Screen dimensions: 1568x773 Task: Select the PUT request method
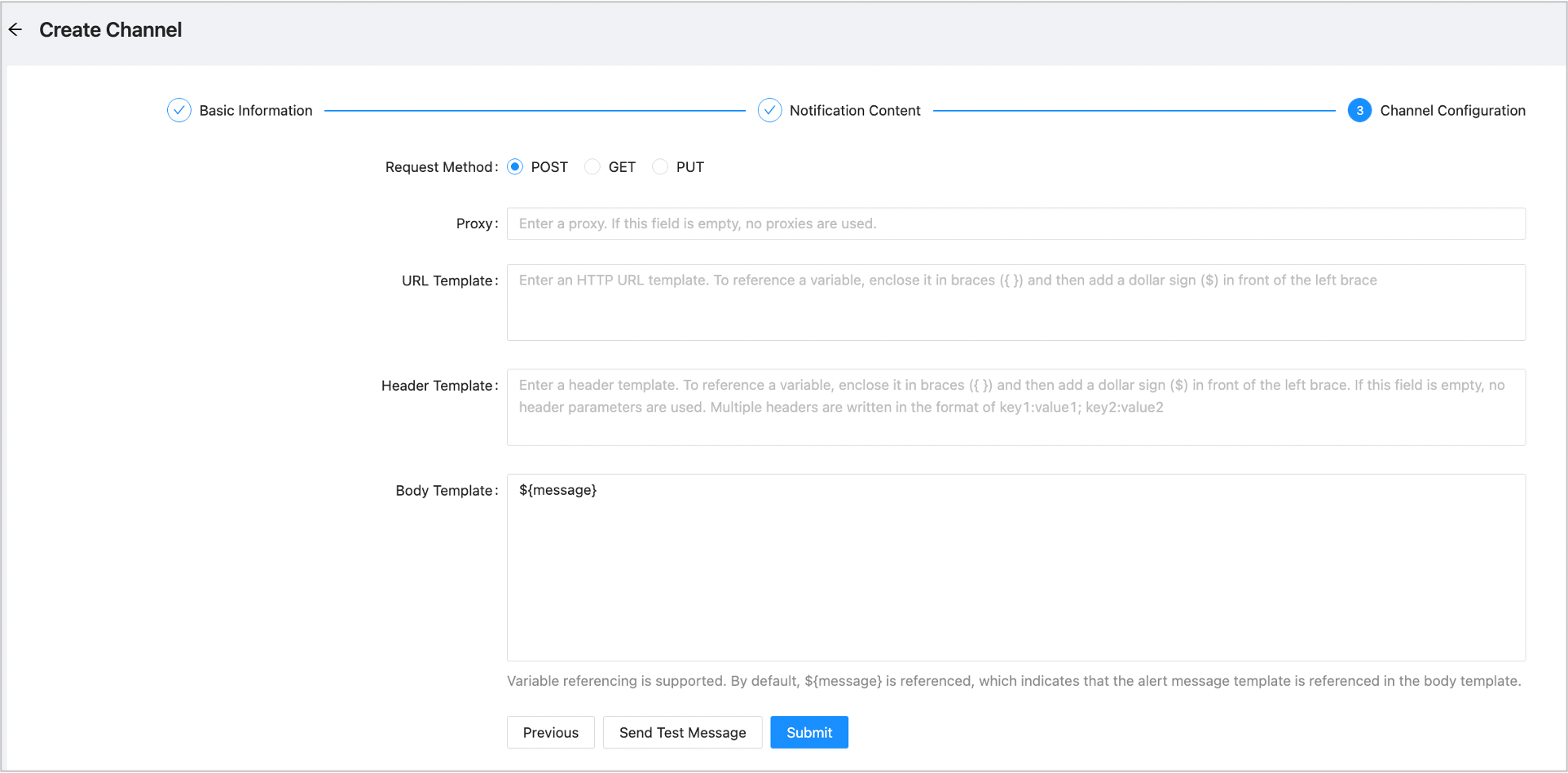660,167
